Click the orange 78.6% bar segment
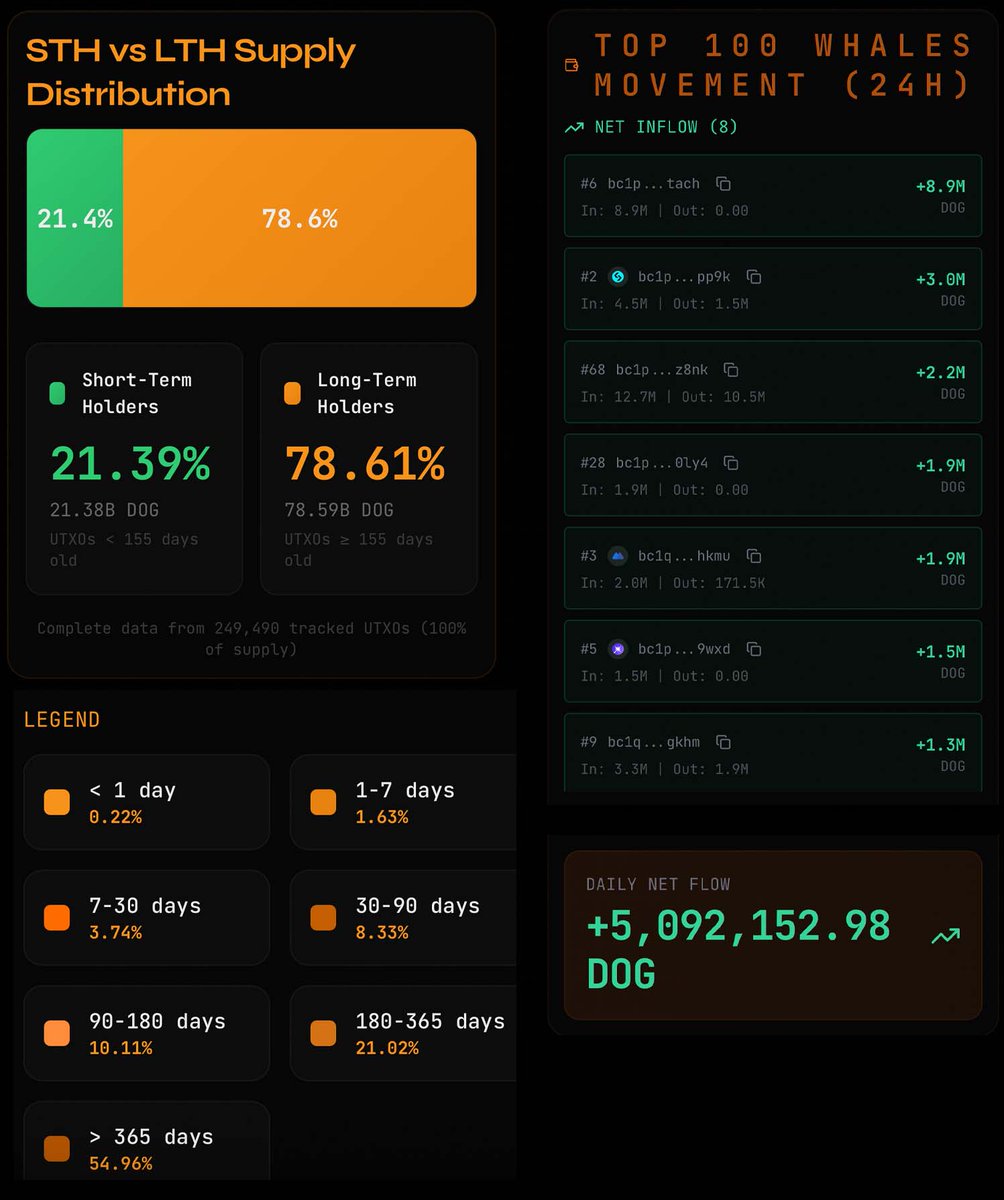 (x=300, y=218)
